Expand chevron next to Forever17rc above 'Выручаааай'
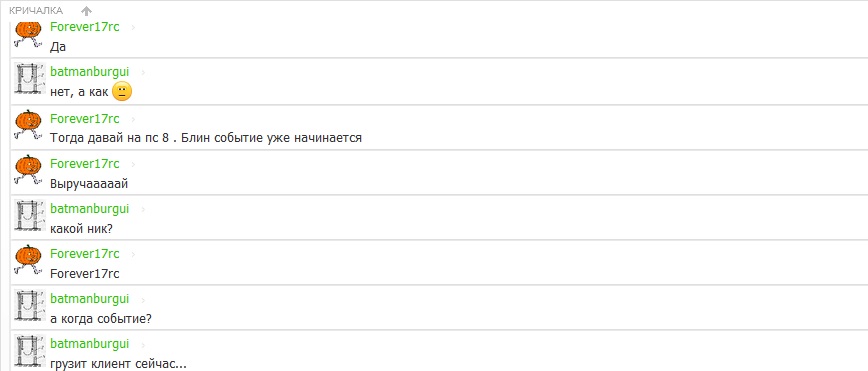The image size is (868, 371). click(132, 164)
